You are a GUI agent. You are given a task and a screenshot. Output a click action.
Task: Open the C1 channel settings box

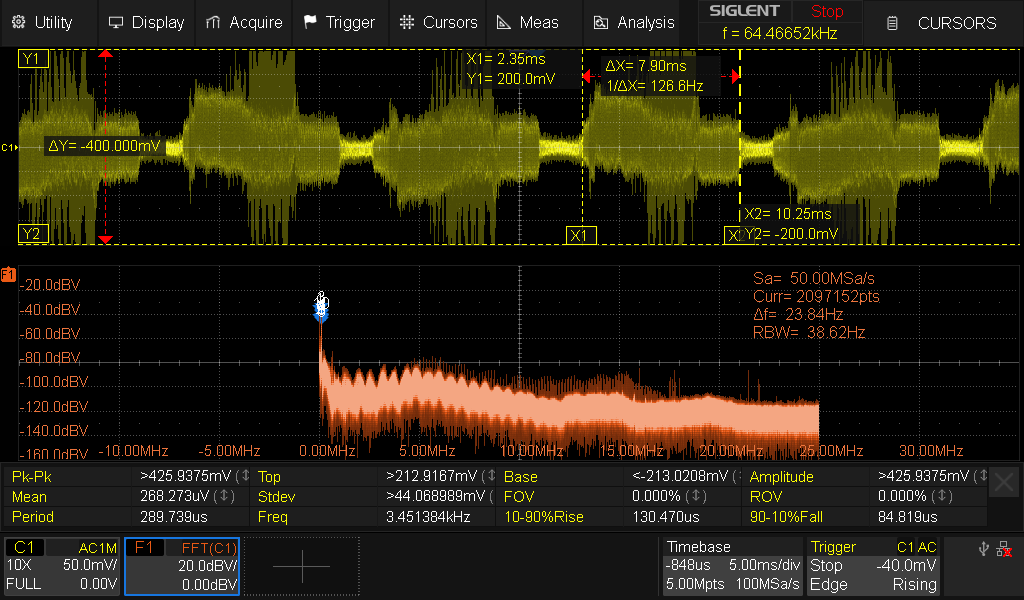click(x=62, y=566)
